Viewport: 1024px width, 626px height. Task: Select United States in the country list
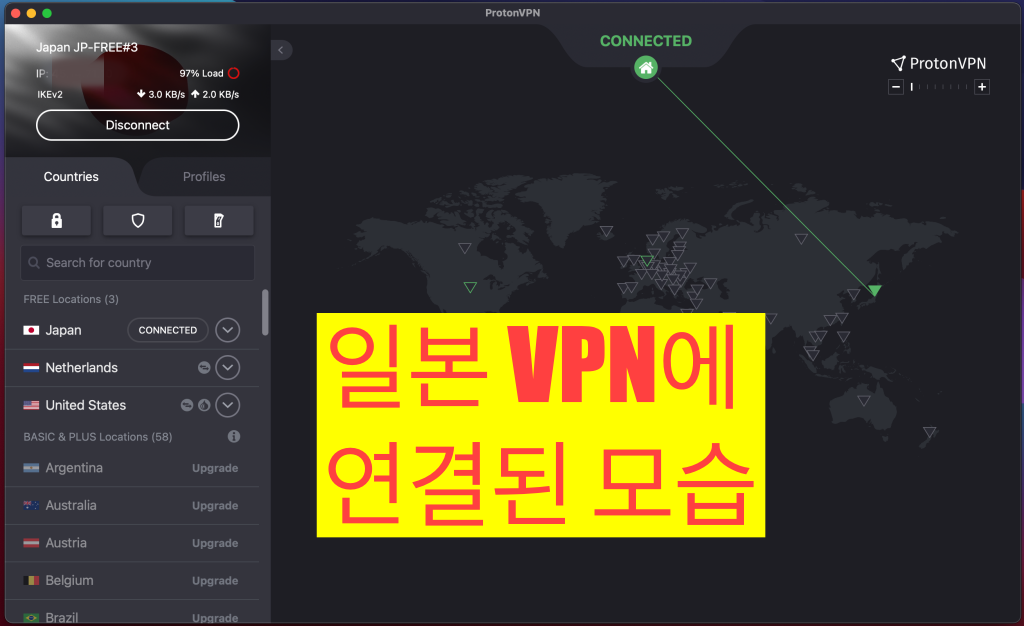click(x=86, y=405)
